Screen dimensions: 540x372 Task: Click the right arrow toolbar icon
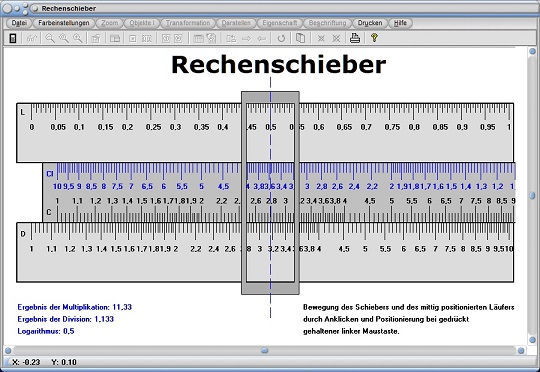click(246, 38)
